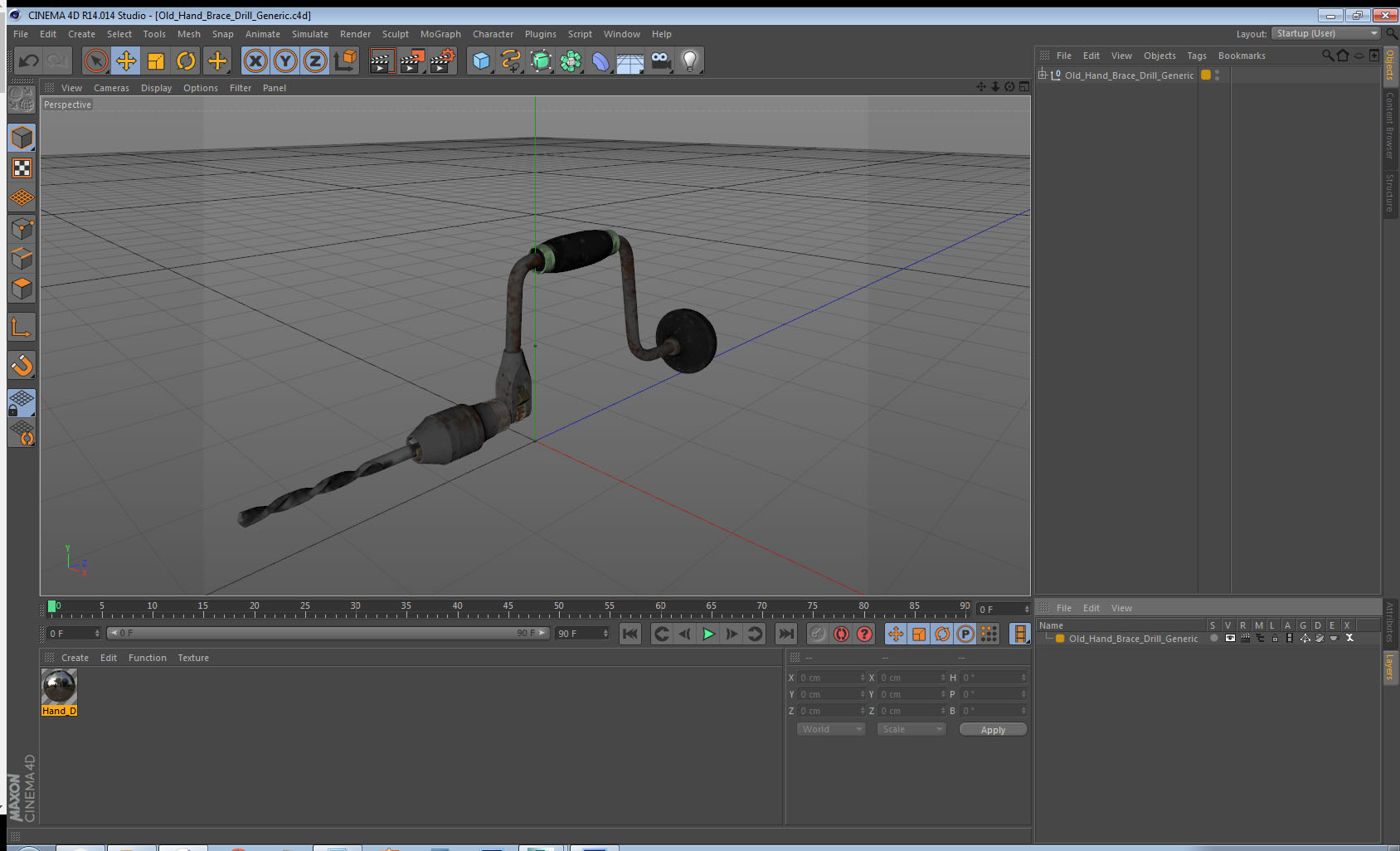Activate the Move tool in top toolbar
Screen dimensions: 1400x851
click(x=126, y=61)
